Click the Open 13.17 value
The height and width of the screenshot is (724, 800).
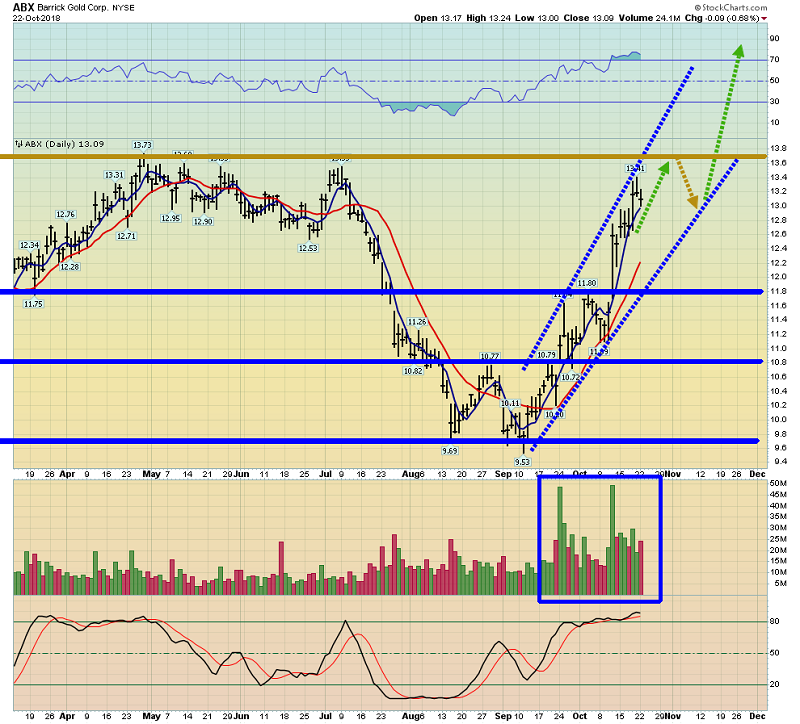[438, 18]
